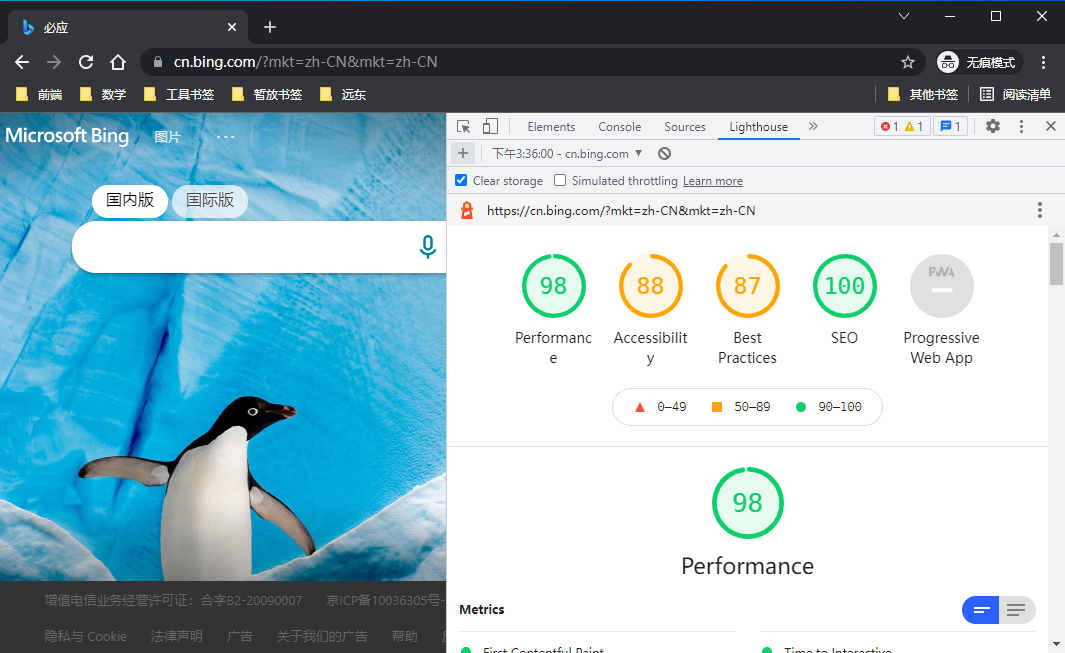Follow the Learn more link
Screen dimensions: 1065x653
click(712, 181)
